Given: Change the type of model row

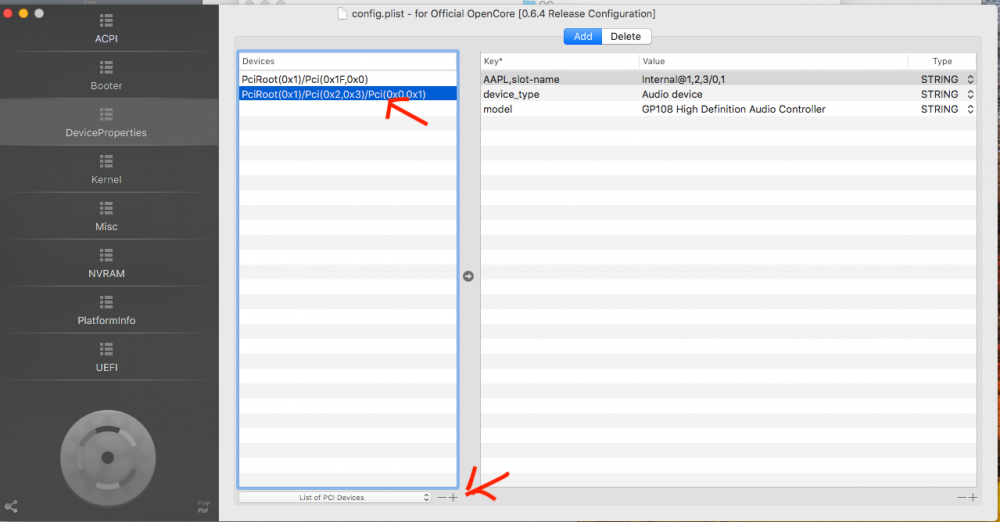Looking at the screenshot, I should [947, 109].
